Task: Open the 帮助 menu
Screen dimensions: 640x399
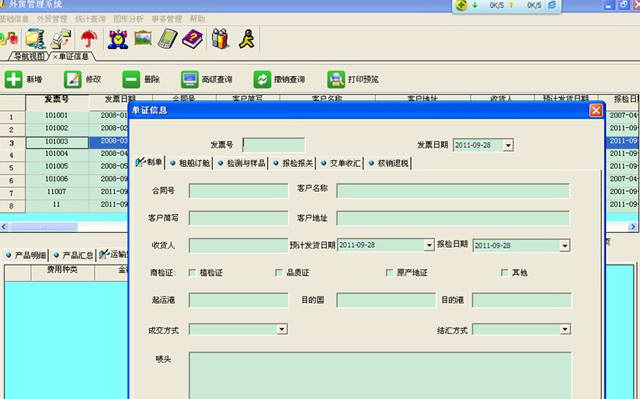Action: point(198,19)
